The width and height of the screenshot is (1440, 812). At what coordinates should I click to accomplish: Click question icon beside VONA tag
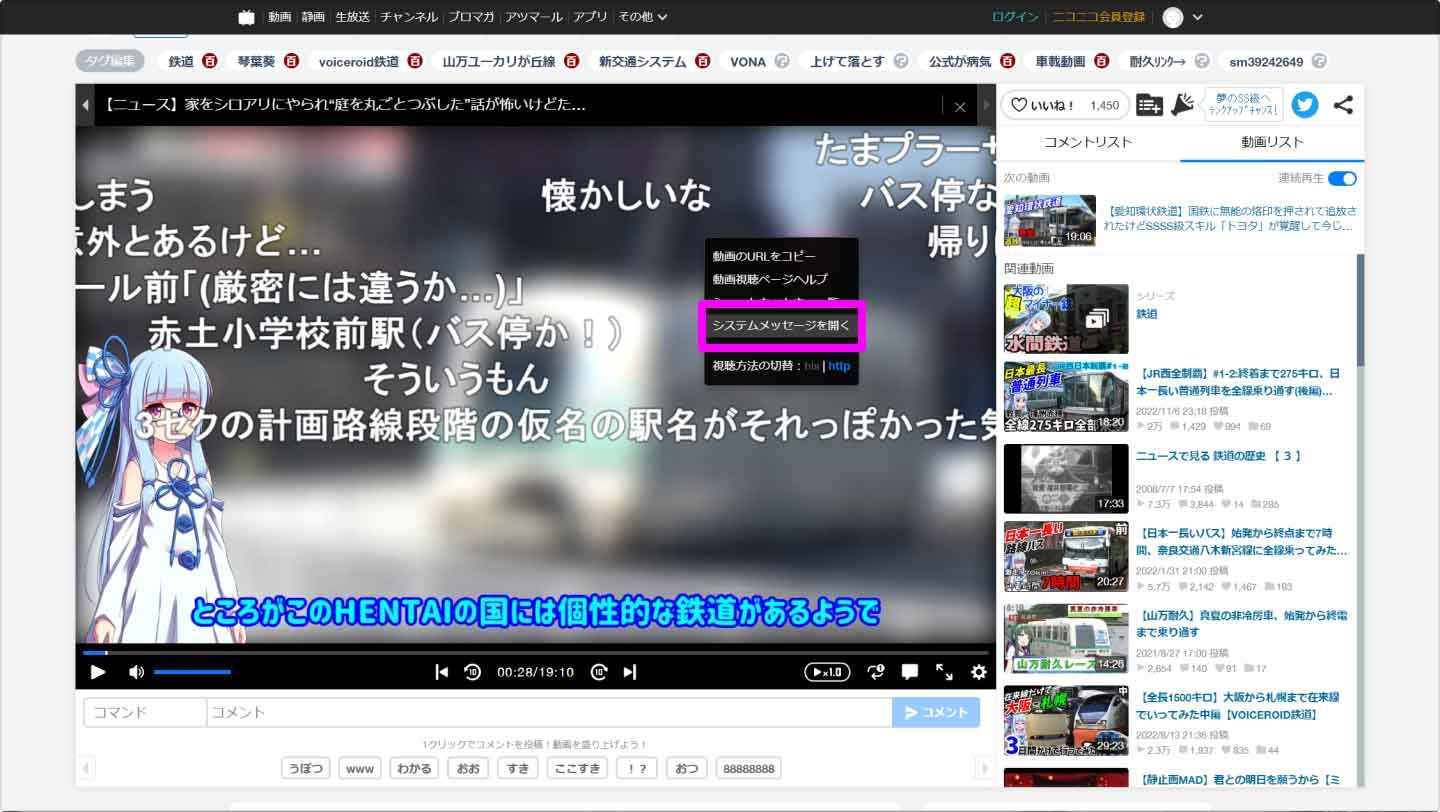pos(782,61)
